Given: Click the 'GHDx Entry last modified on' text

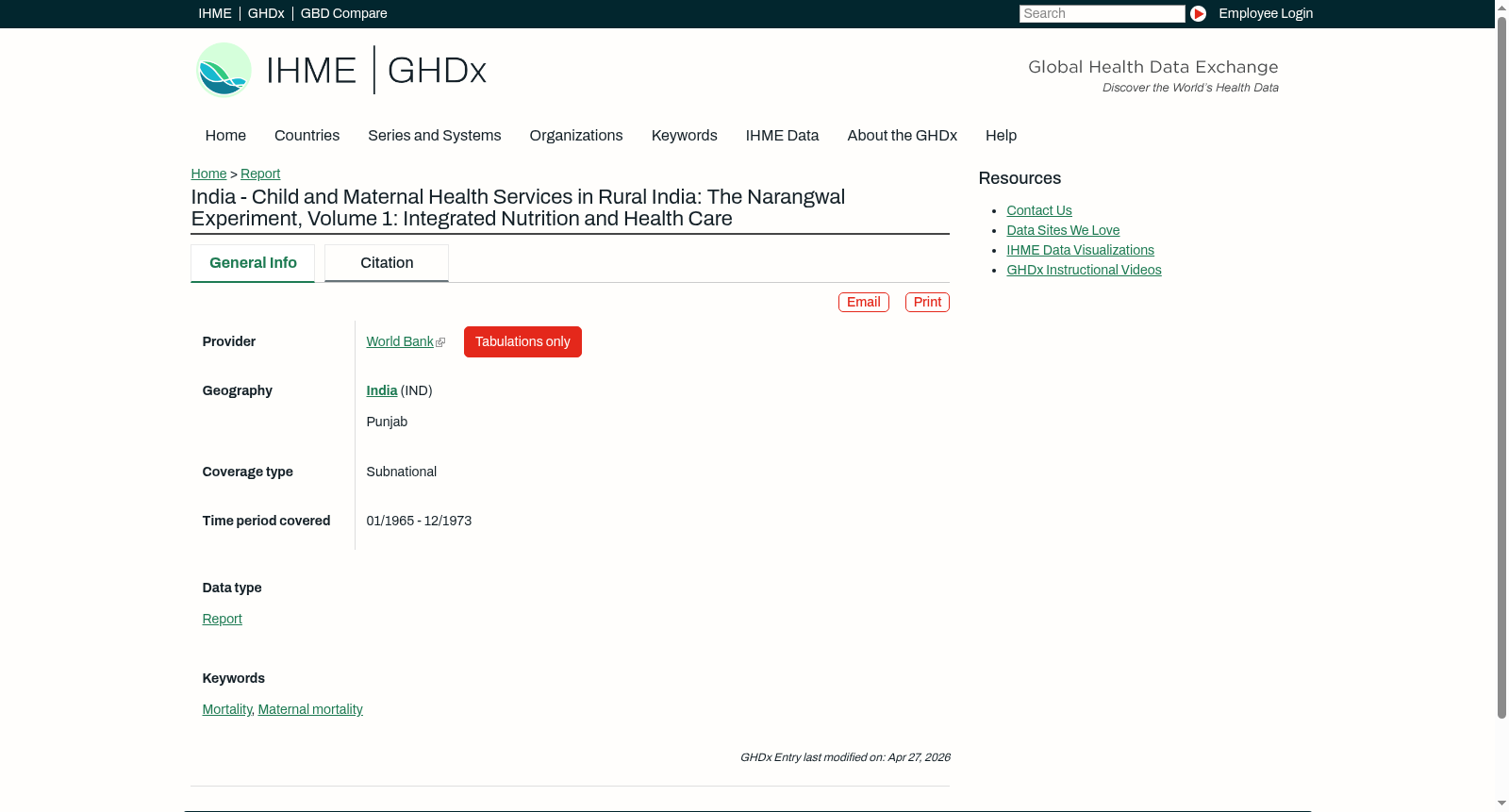Looking at the screenshot, I should [x=845, y=757].
